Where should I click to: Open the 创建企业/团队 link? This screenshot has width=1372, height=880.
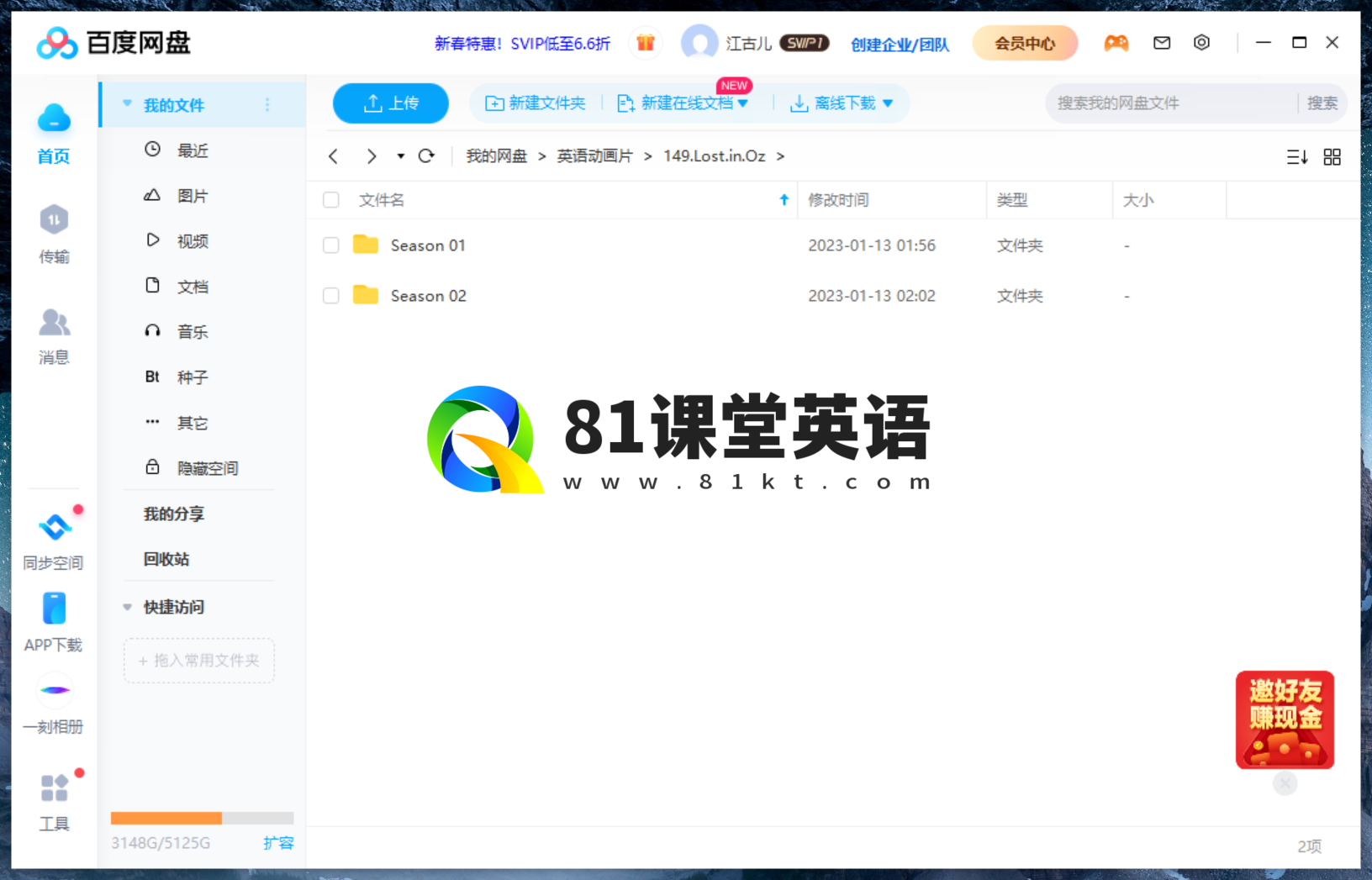[x=900, y=44]
